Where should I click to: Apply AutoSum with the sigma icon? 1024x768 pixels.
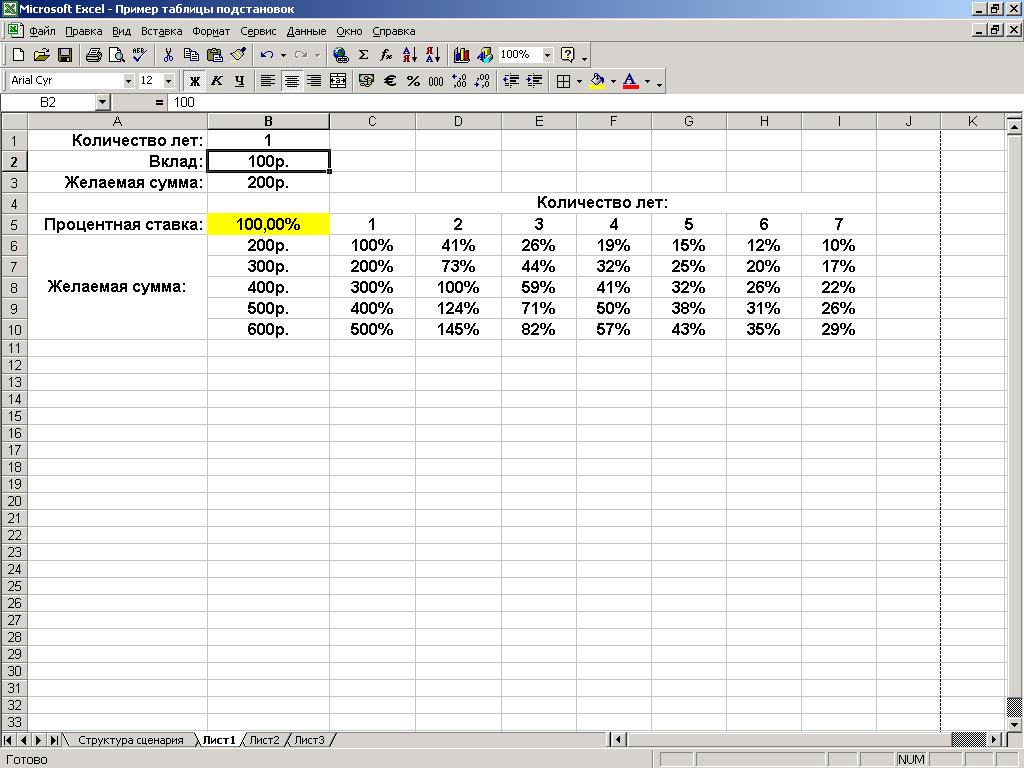364,55
